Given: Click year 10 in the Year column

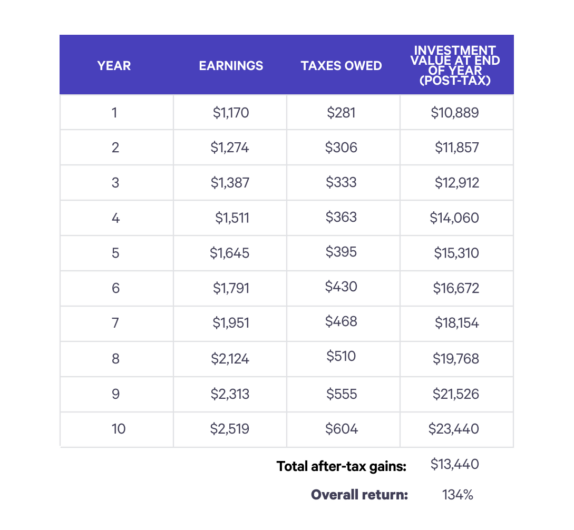Looking at the screenshot, I should click(x=118, y=429).
